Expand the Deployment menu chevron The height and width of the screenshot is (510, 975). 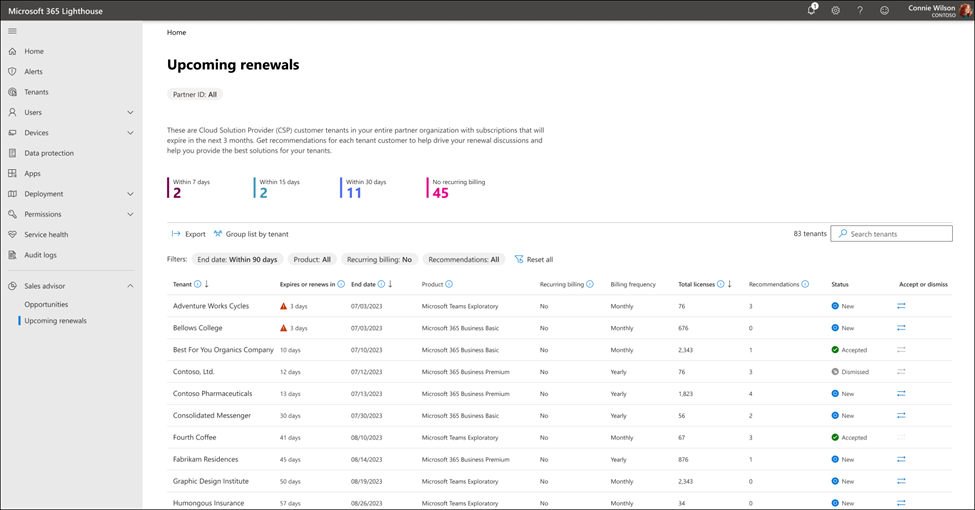point(130,194)
